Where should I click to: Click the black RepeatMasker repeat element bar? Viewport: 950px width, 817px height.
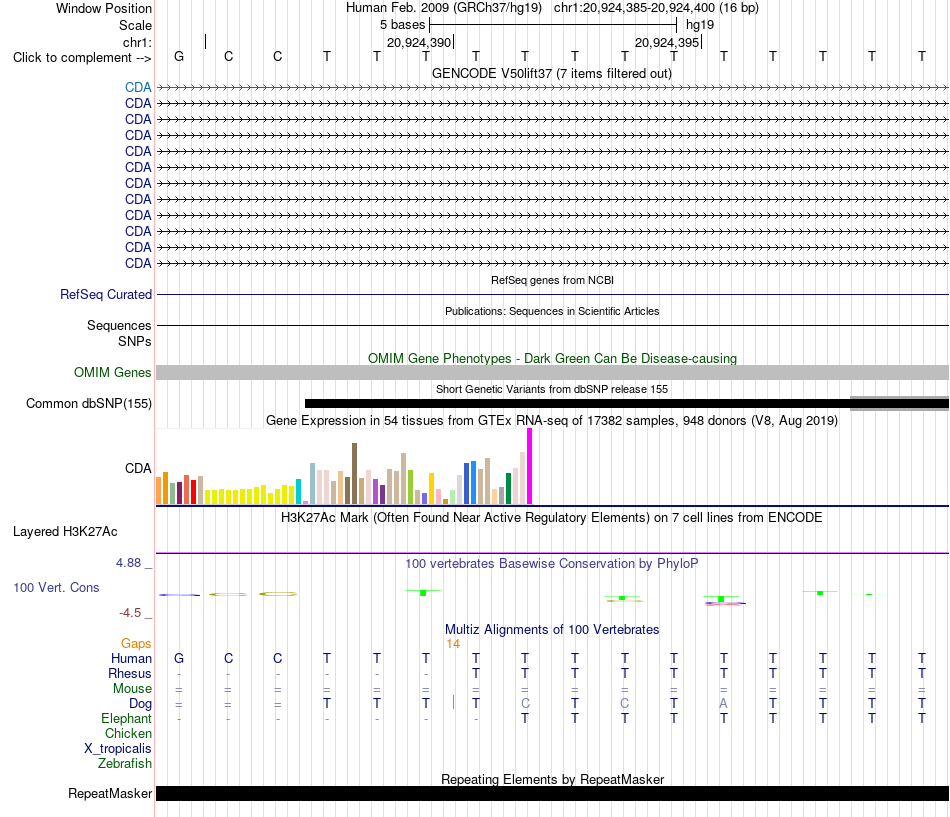click(552, 794)
